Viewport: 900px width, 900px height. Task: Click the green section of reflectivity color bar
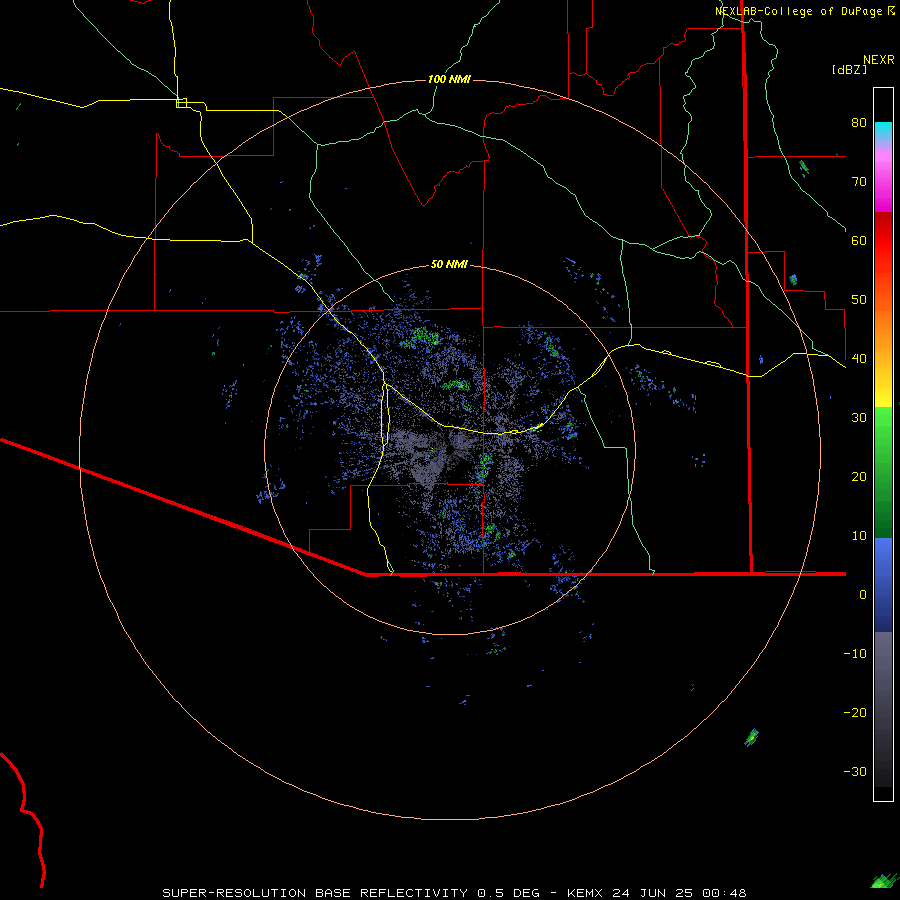[883, 472]
